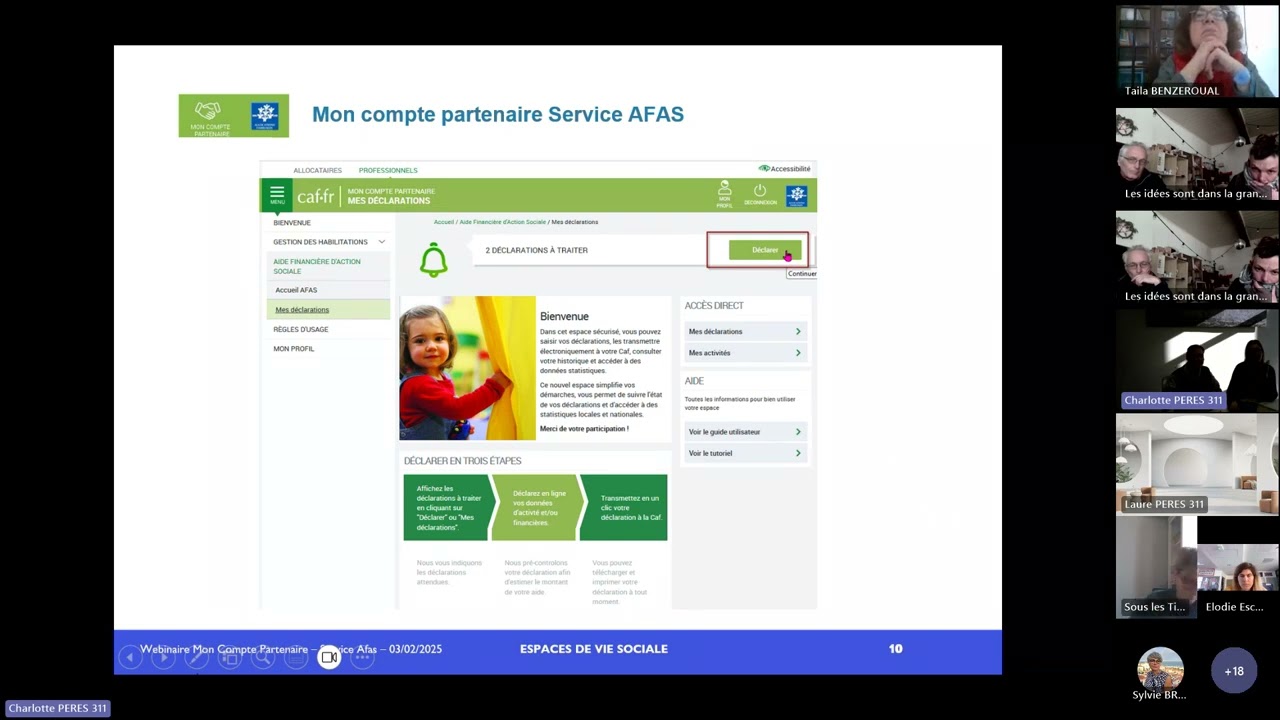
Task: Select Règles d'usage in the side menu
Action: click(x=301, y=329)
